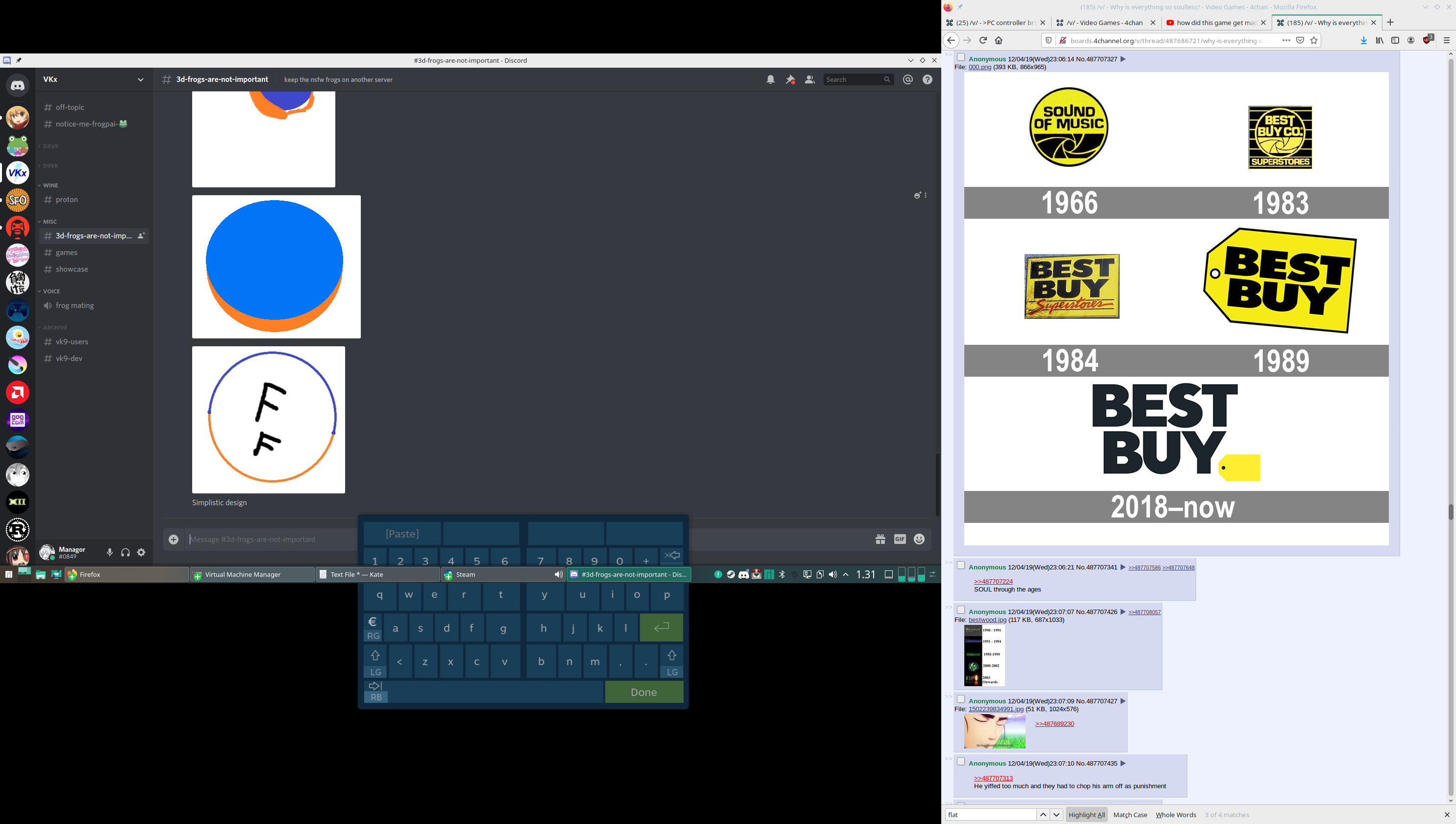Check the box for post No.487707426
Image resolution: width=1456 pixels, height=824 pixels.
(960, 610)
